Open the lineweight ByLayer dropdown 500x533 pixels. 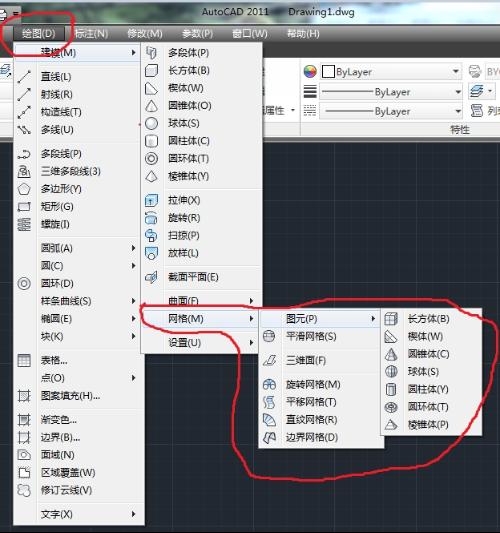point(458,92)
